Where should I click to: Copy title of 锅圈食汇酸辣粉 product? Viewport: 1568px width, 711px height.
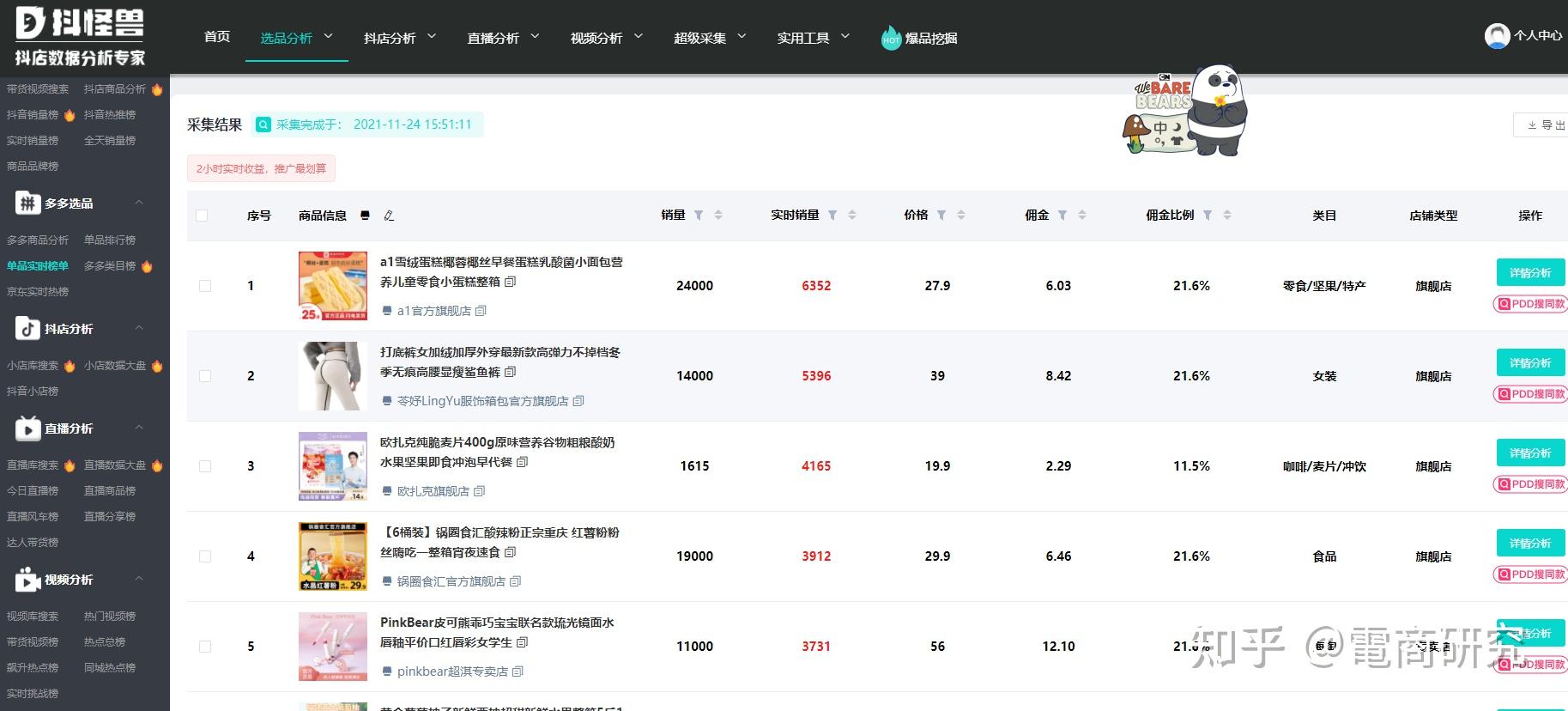click(511, 552)
